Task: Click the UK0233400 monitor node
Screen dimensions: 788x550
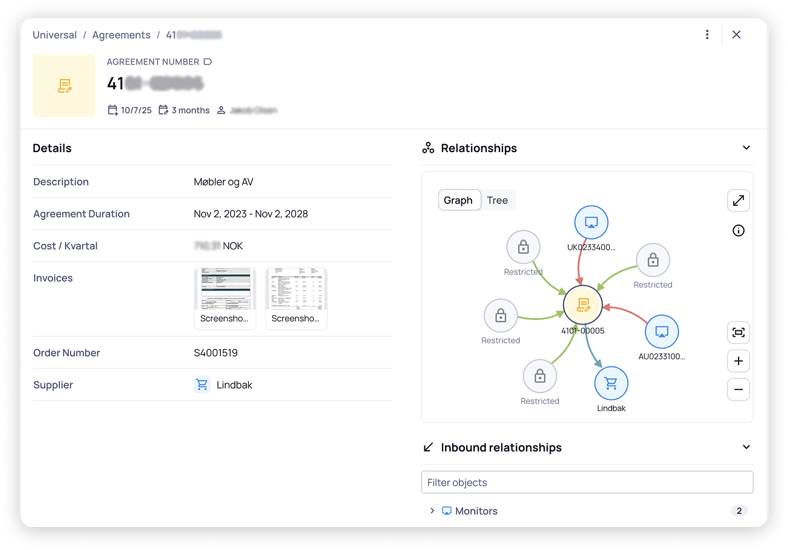Action: [591, 222]
